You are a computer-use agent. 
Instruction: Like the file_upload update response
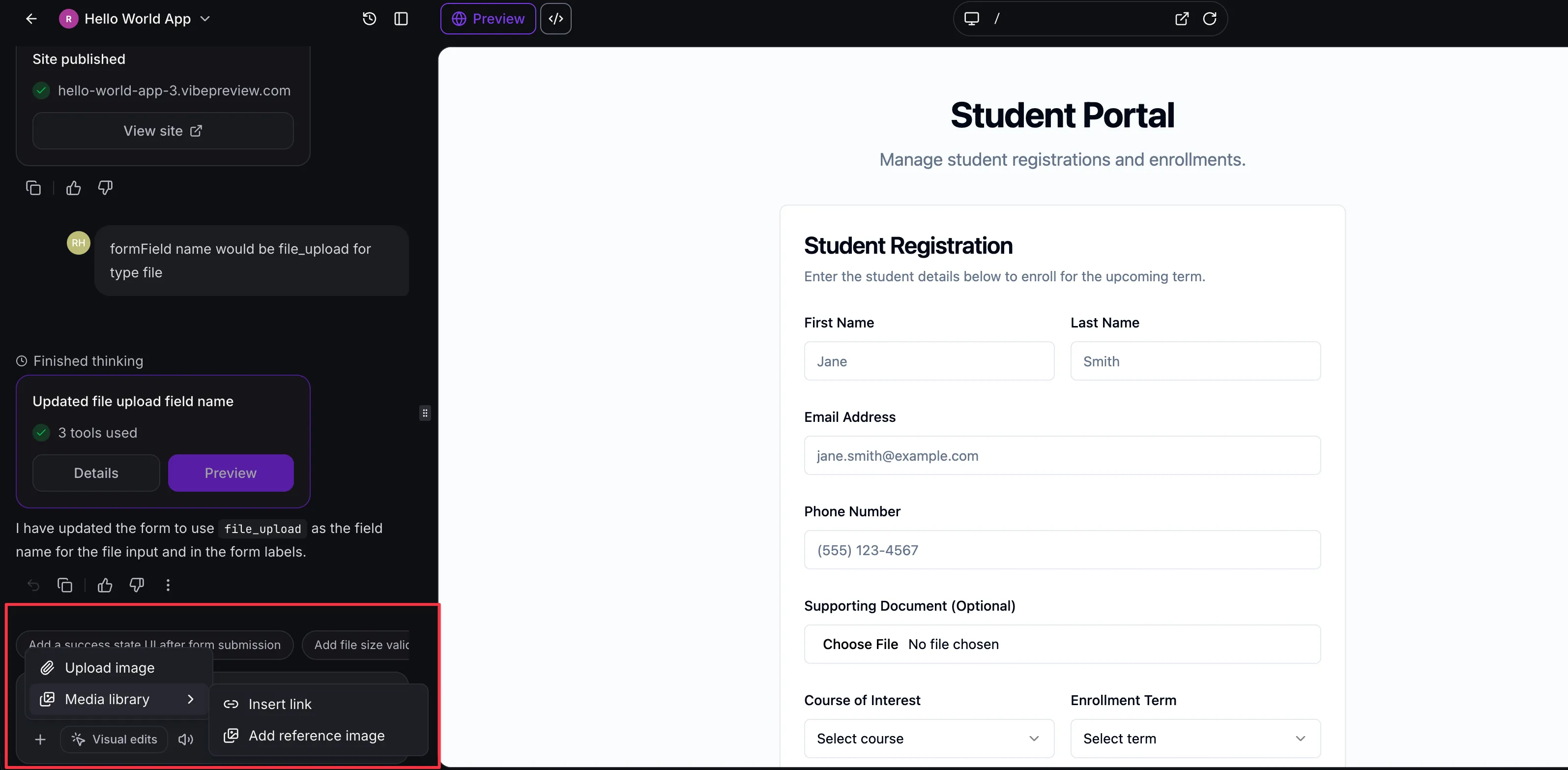click(x=105, y=585)
